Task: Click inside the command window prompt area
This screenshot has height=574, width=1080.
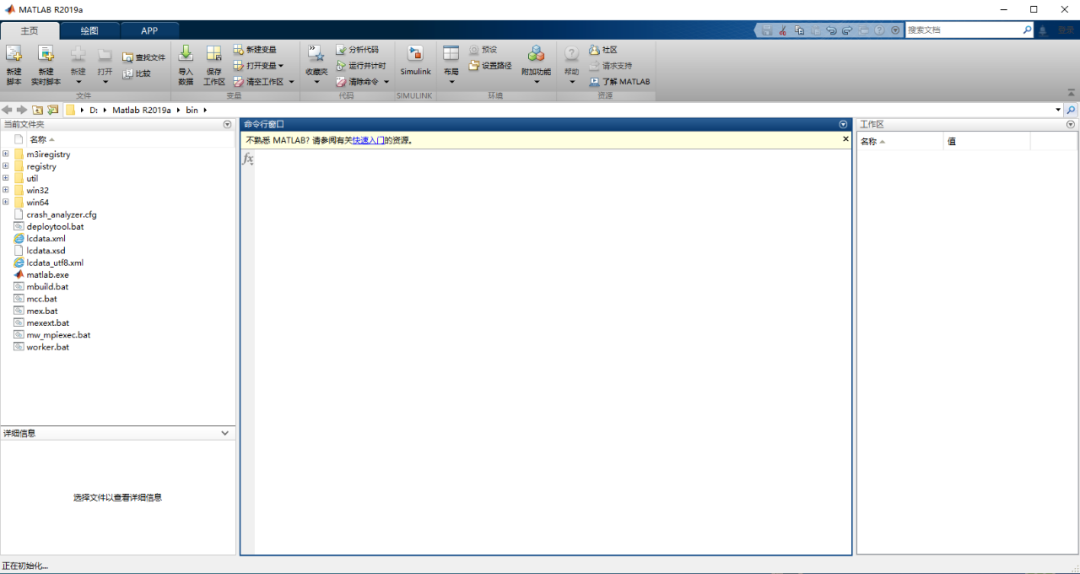Action: point(552,351)
